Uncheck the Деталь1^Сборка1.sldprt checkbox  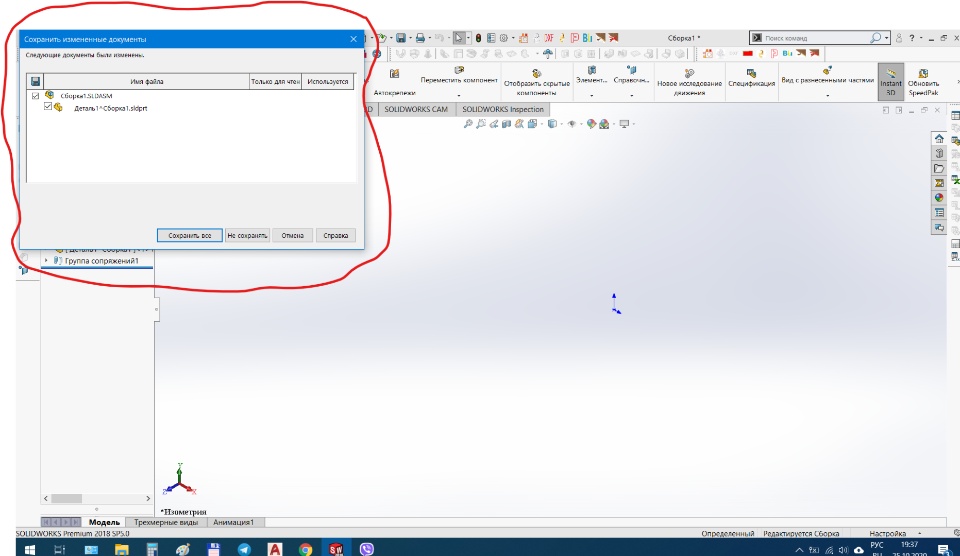48,107
